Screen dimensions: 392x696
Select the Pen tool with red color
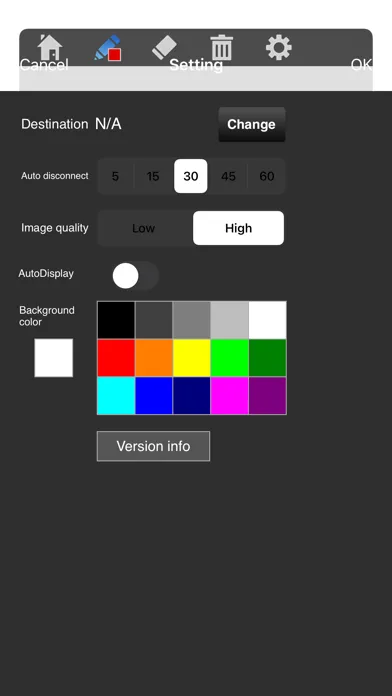click(108, 47)
